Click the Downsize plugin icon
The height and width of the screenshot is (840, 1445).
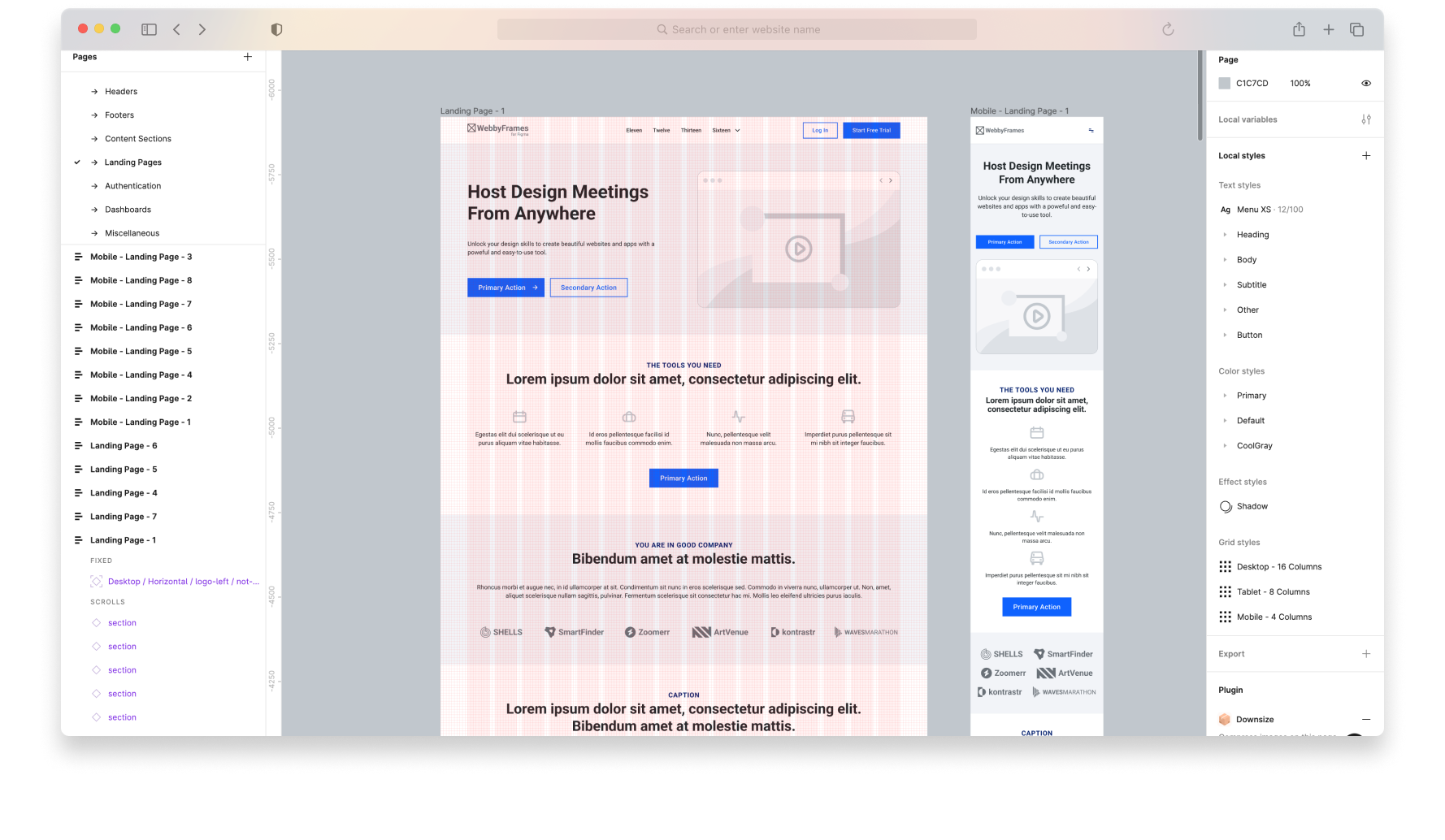(1225, 719)
